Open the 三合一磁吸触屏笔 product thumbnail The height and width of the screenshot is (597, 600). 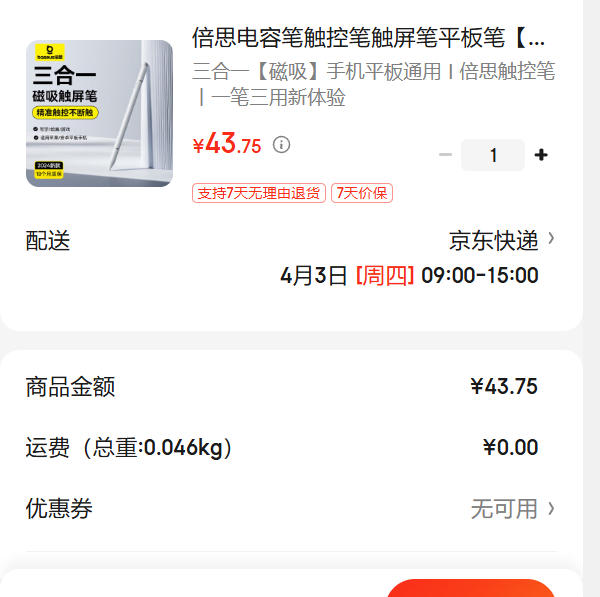coord(99,114)
